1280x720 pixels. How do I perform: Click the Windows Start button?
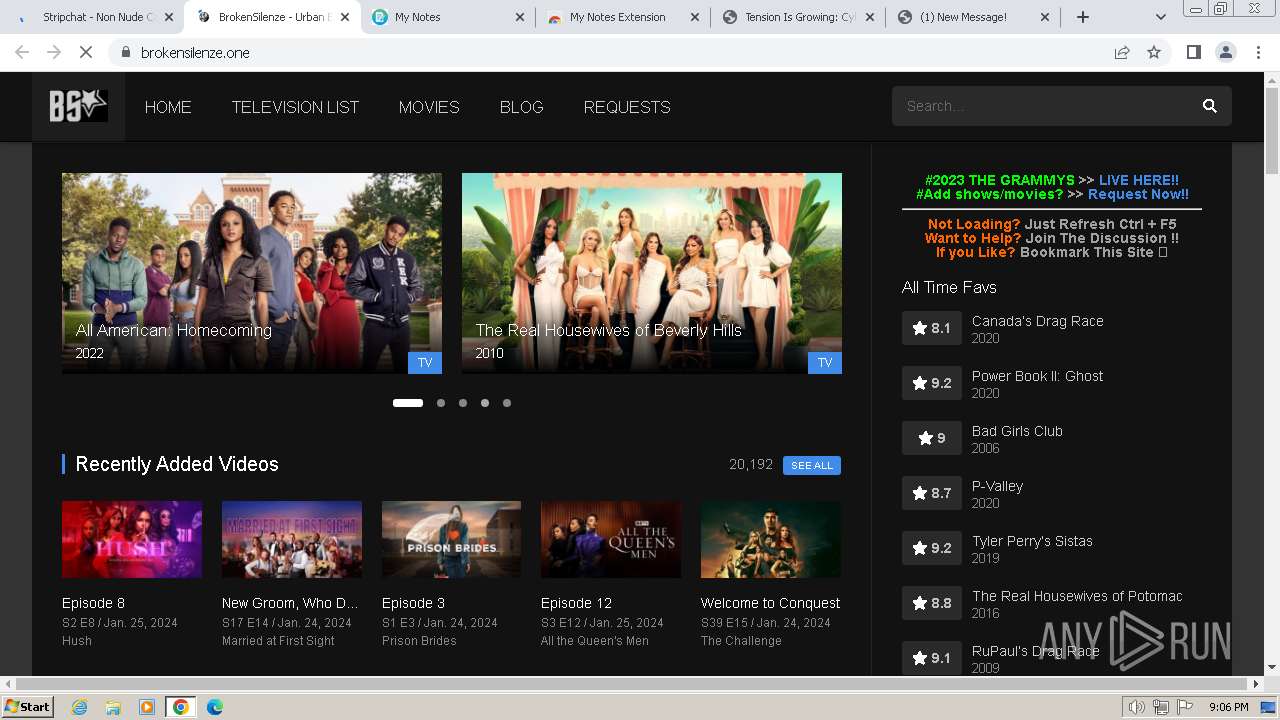click(28, 707)
